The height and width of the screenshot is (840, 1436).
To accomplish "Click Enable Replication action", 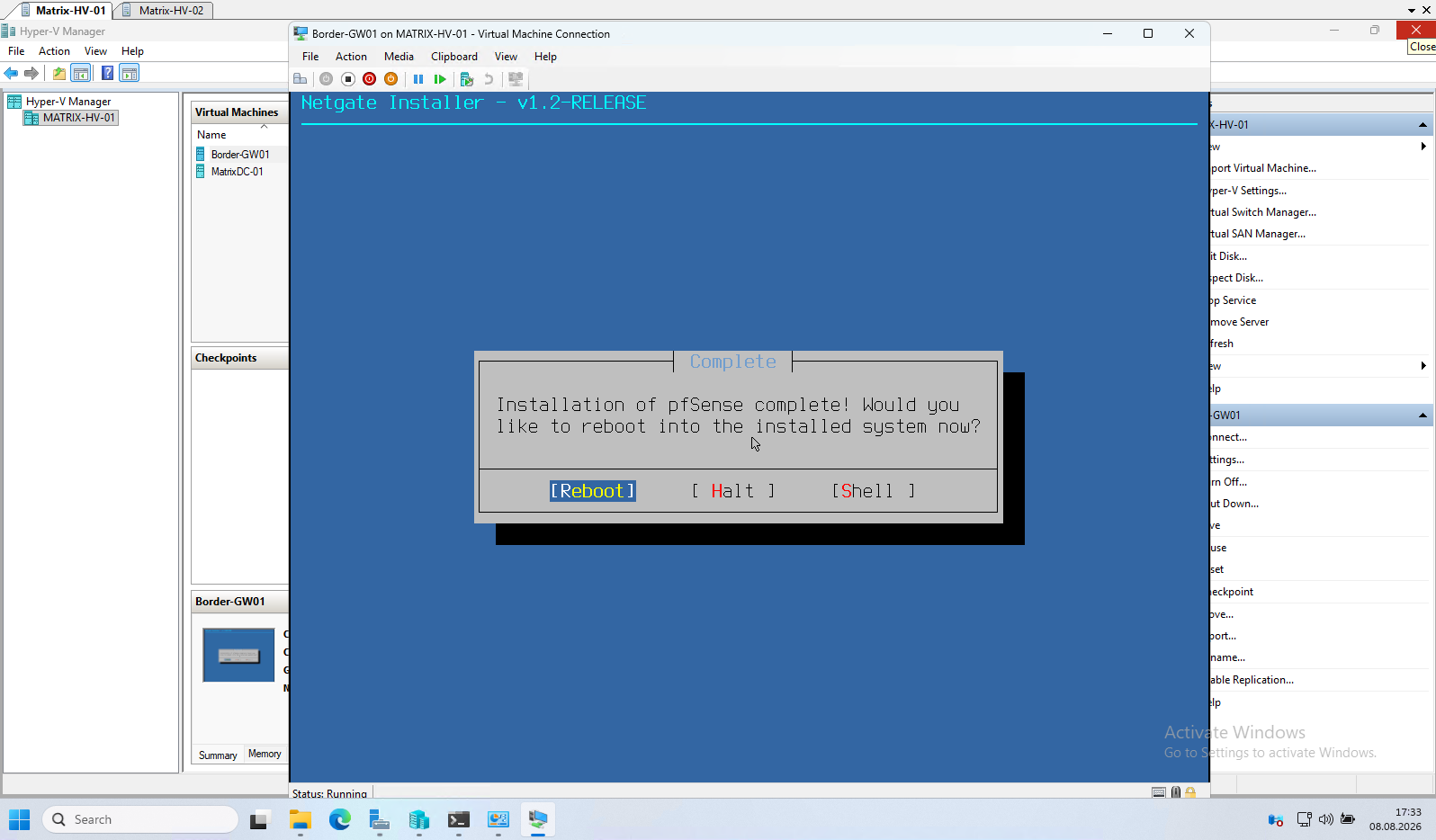I will click(x=1252, y=680).
